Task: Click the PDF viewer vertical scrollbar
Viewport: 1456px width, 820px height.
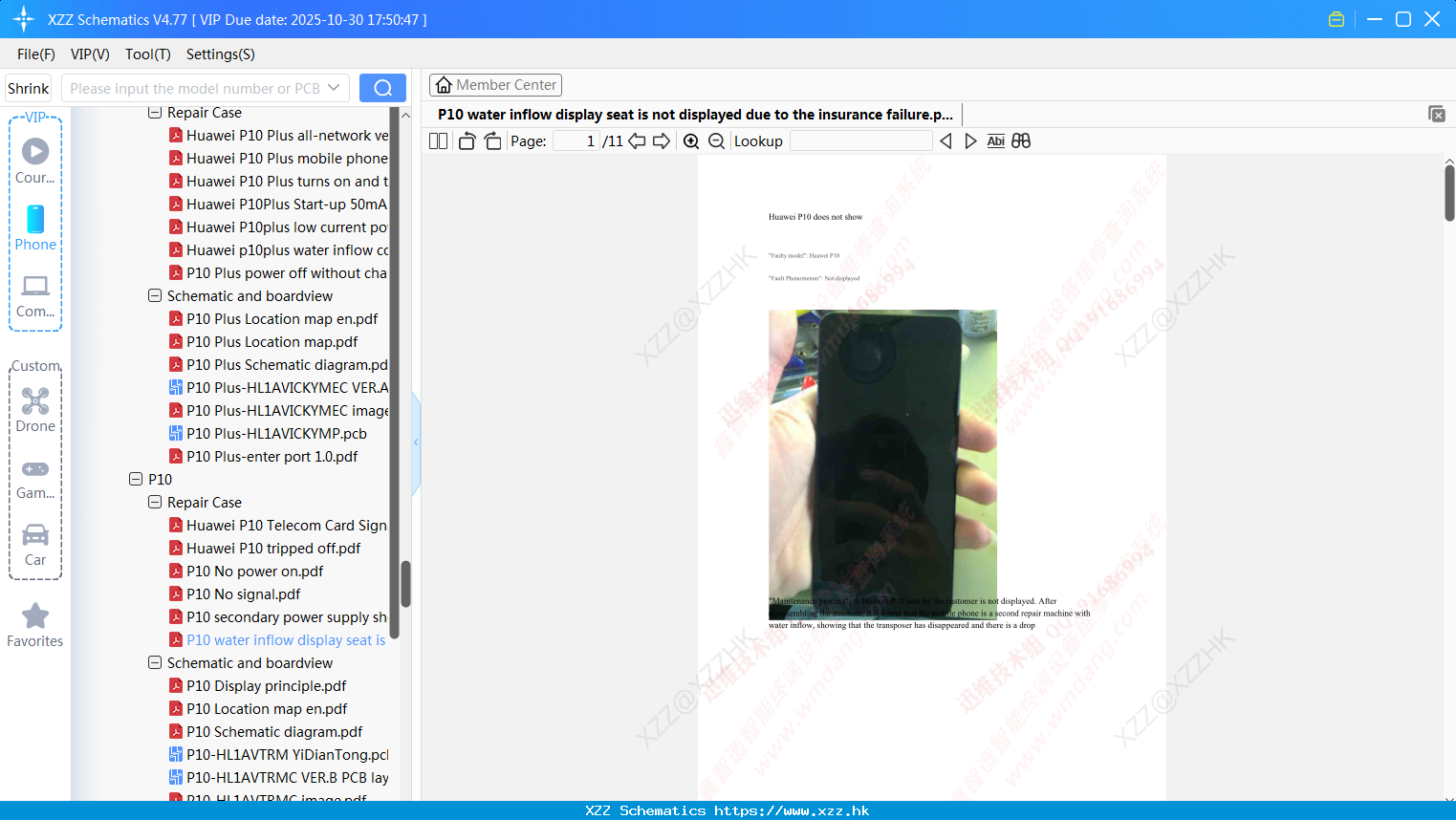Action: [1449, 193]
